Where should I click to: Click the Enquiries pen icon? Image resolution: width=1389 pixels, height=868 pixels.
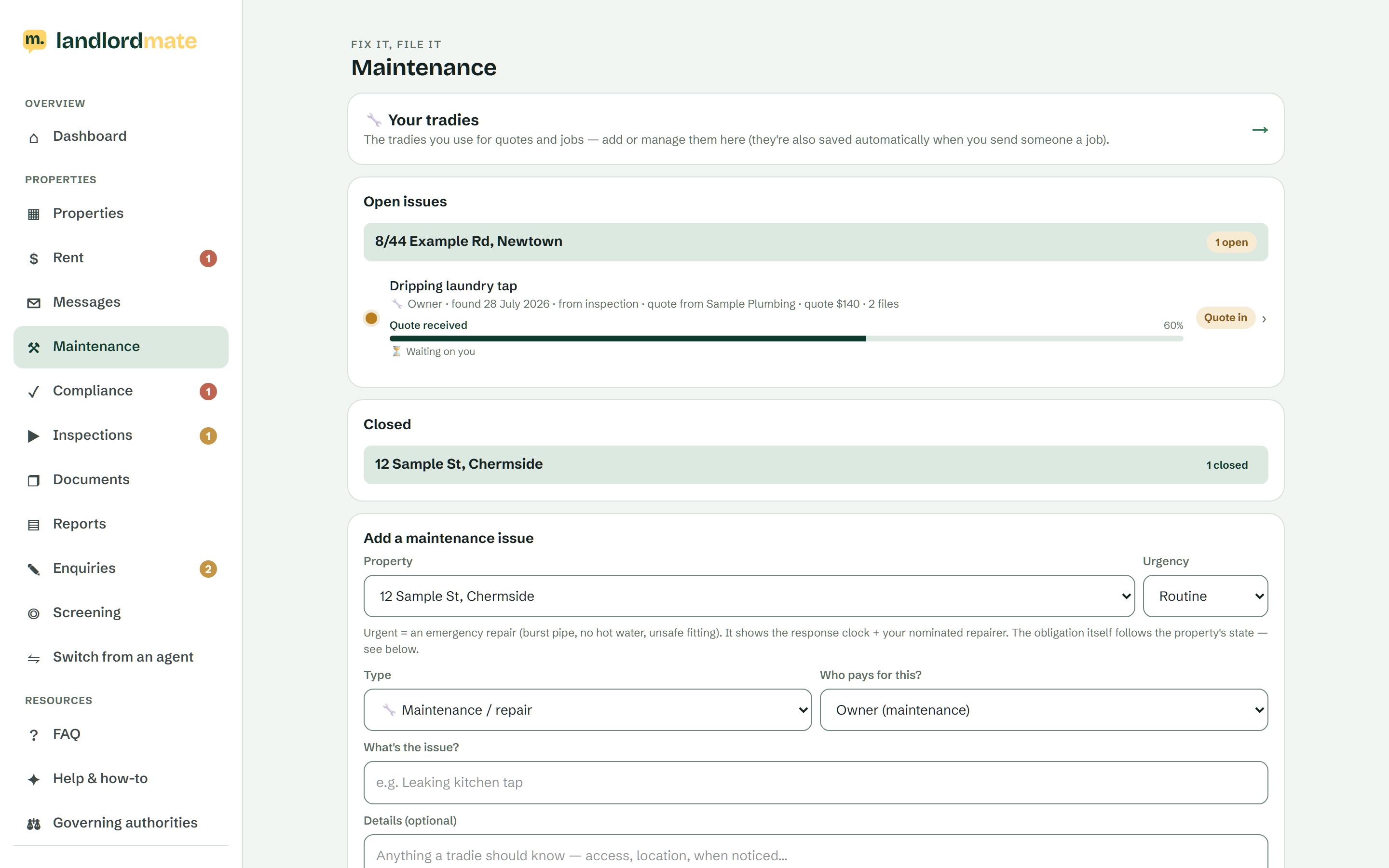click(34, 569)
